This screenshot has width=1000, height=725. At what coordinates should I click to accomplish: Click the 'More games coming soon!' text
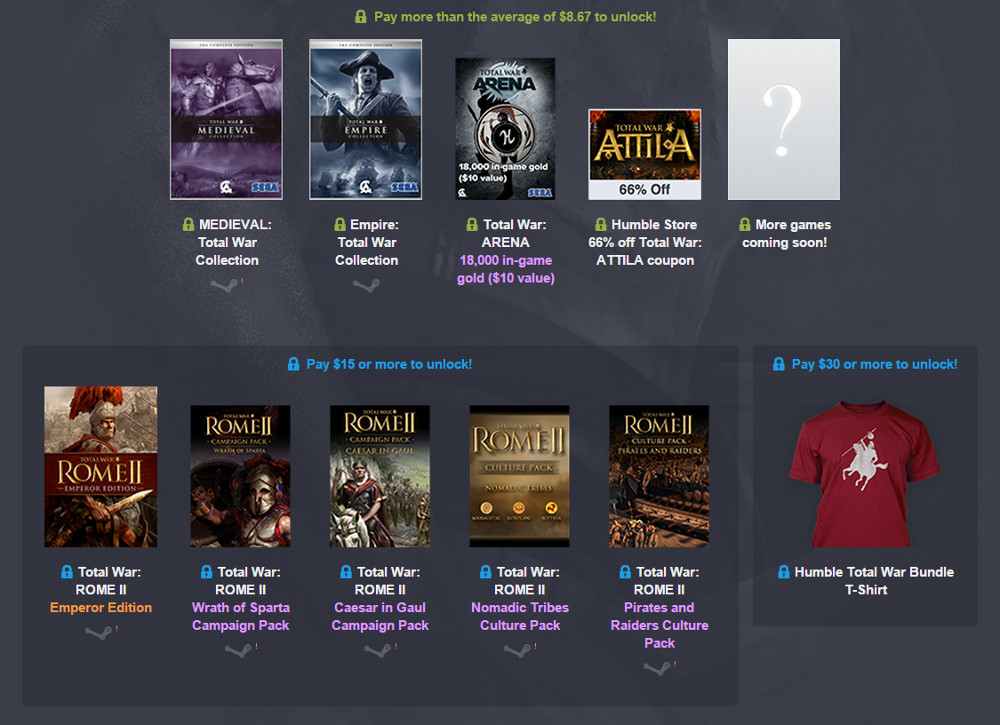[786, 233]
